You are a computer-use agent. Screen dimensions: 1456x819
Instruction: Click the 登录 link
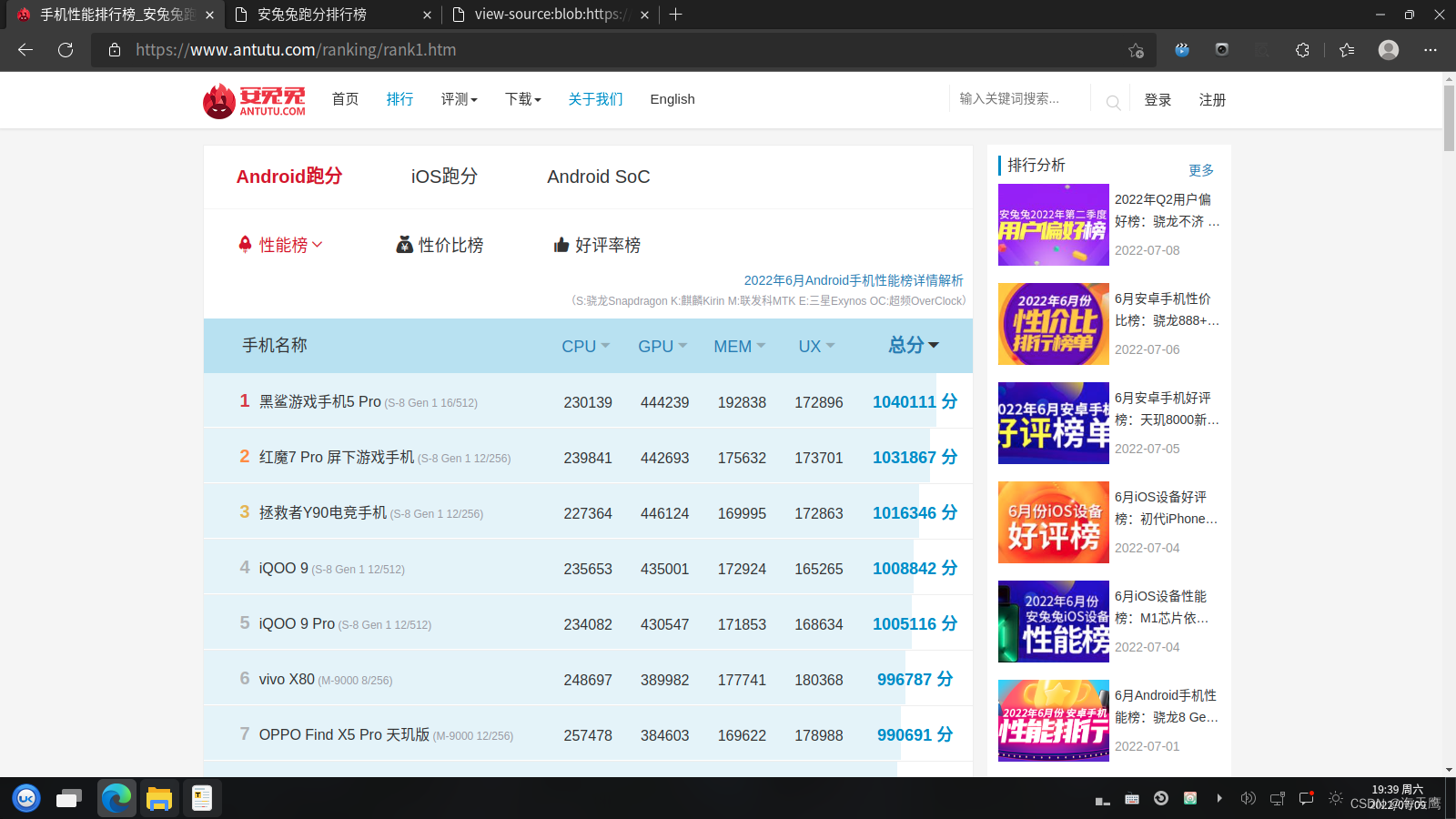click(x=1158, y=100)
